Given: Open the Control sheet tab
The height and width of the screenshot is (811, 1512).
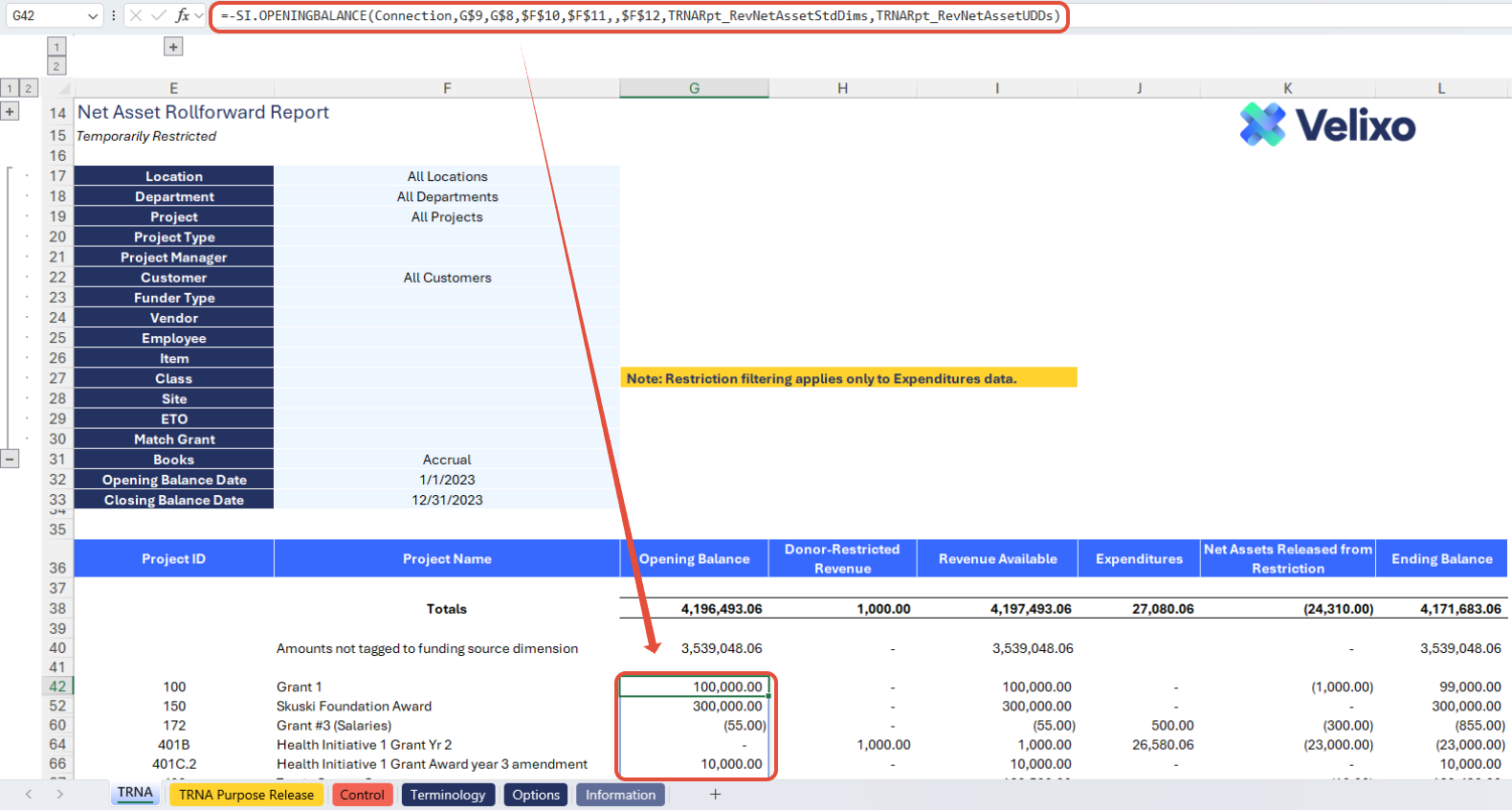Looking at the screenshot, I should pos(362,795).
